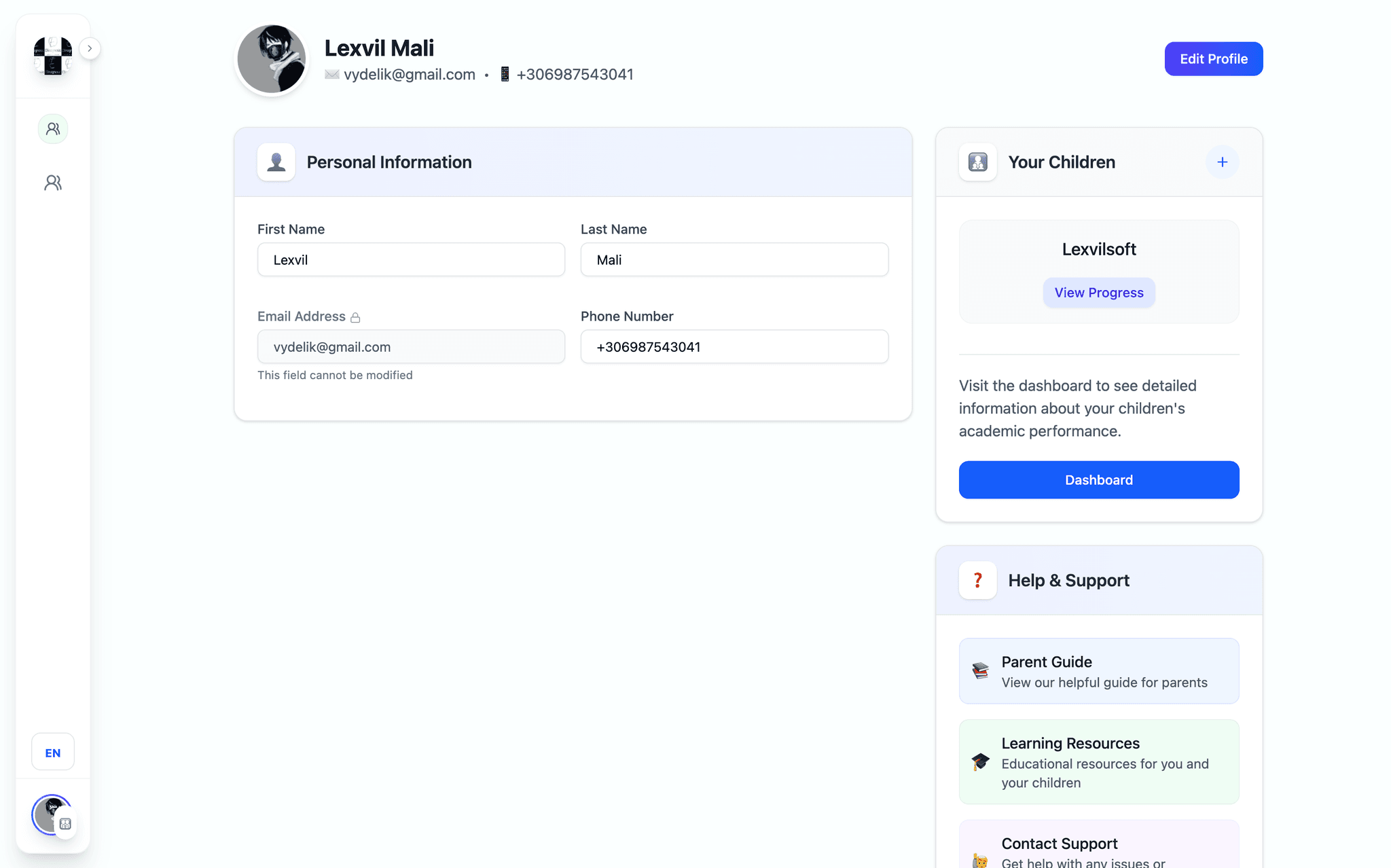Click the locked Email Address field

(411, 346)
